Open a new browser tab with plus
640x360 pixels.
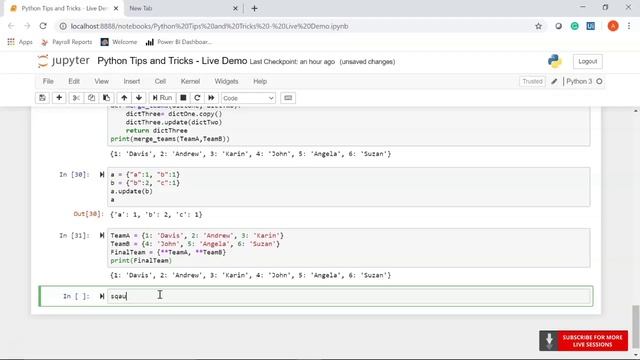[x=254, y=8]
